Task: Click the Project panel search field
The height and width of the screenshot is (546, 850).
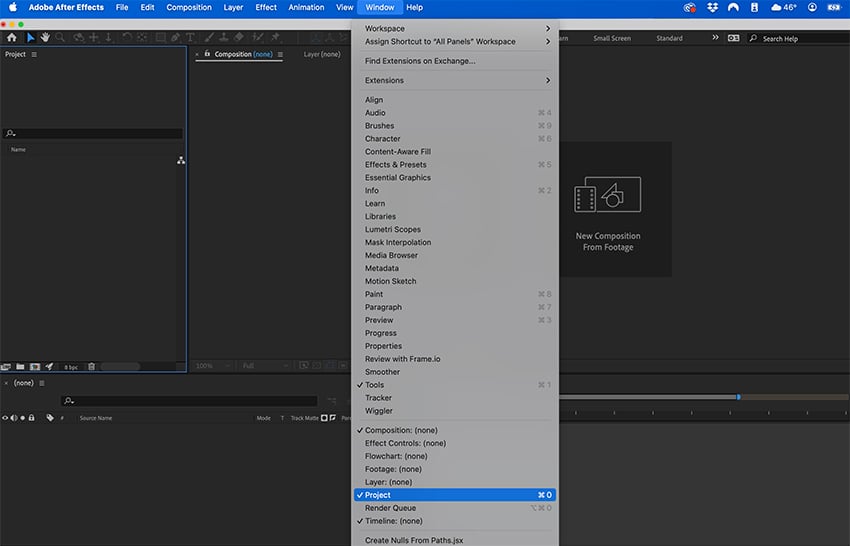Action: (x=93, y=133)
